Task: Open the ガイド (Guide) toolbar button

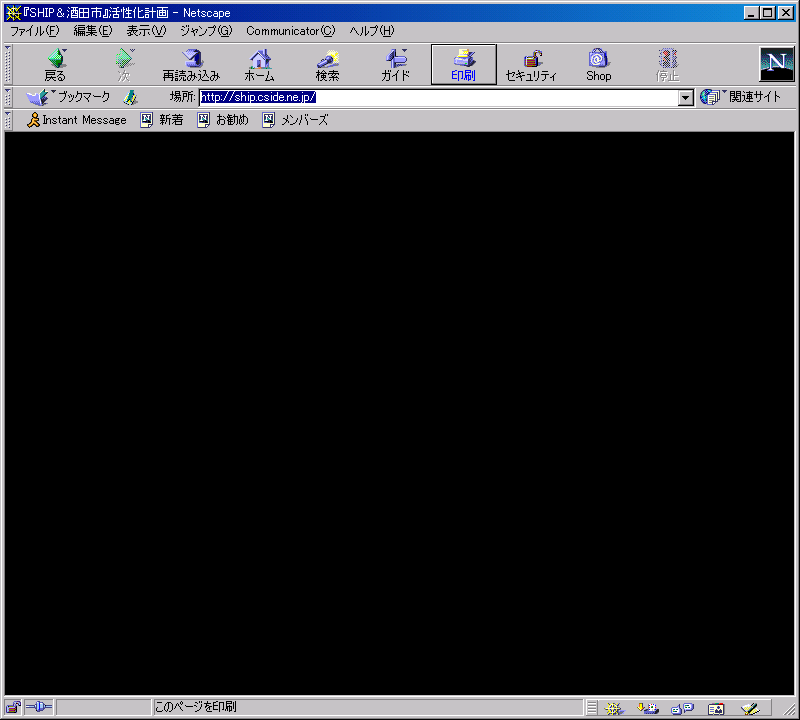Action: tap(395, 65)
